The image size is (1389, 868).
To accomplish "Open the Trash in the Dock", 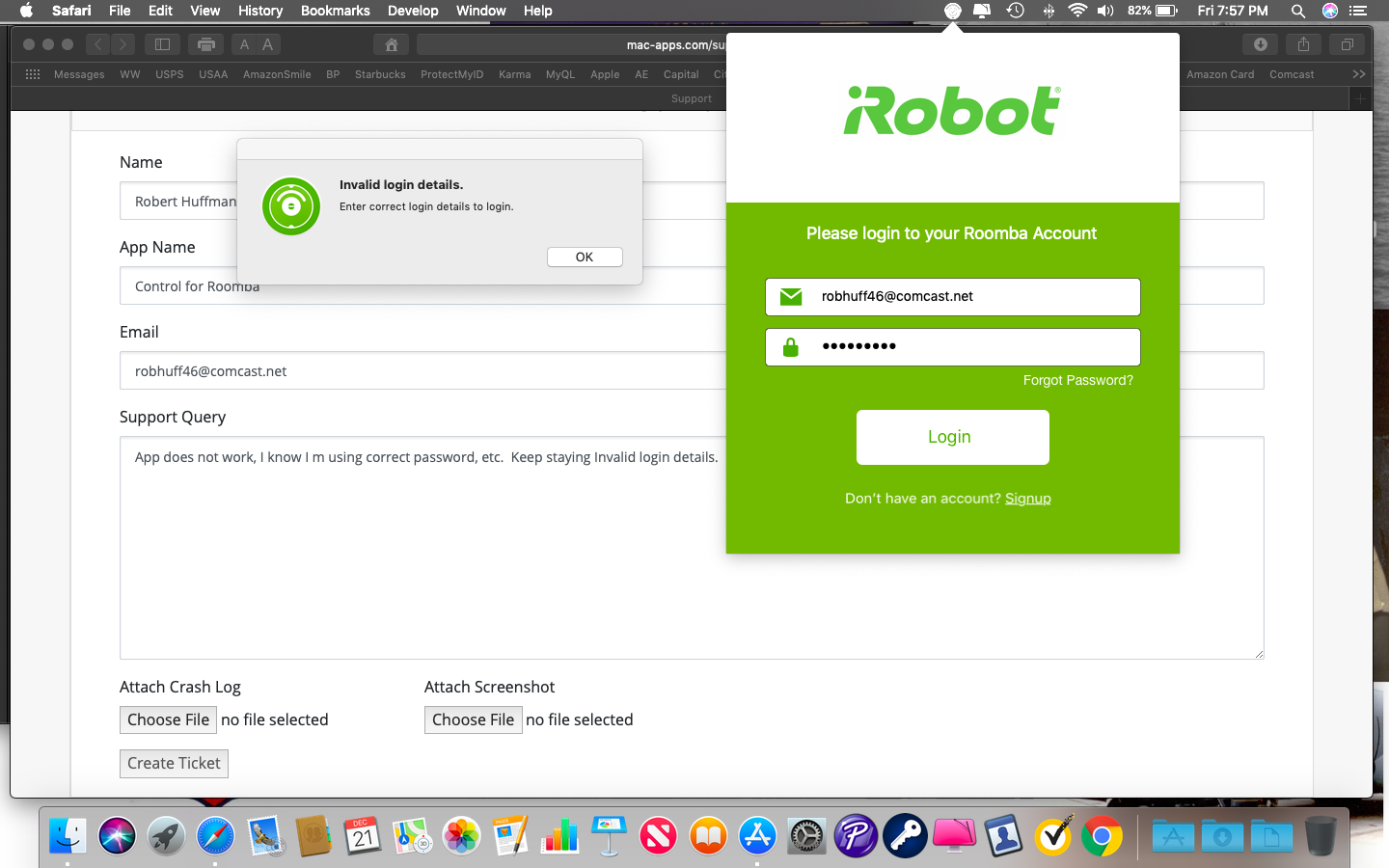I will 1321,836.
